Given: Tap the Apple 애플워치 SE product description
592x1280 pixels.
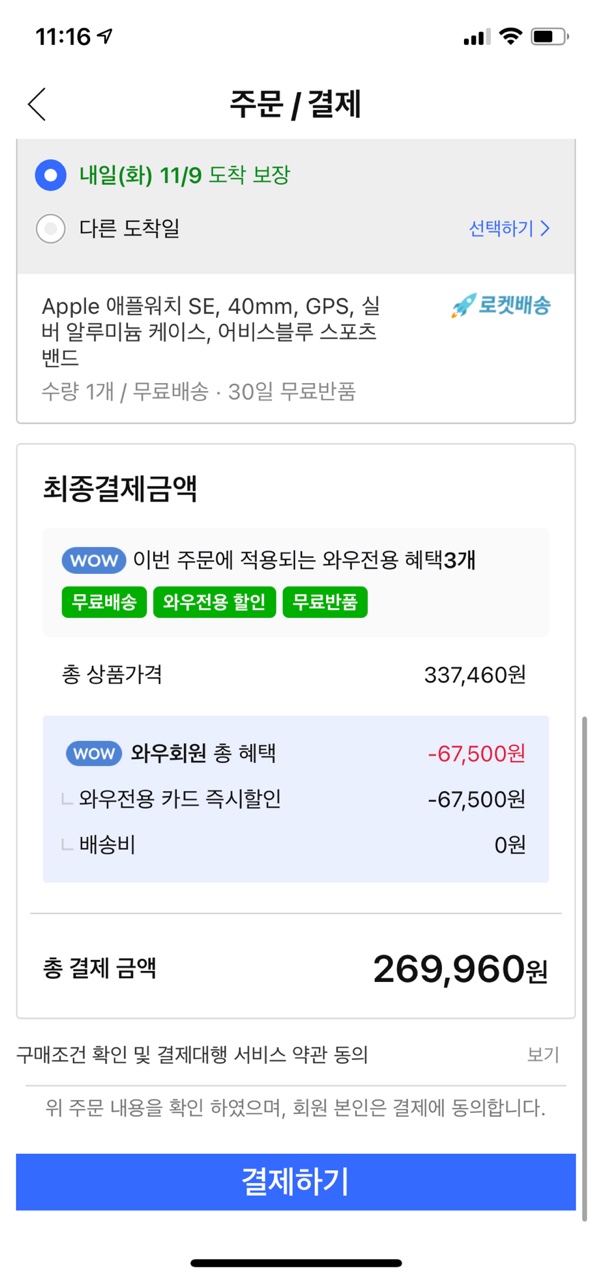Looking at the screenshot, I should click(x=211, y=332).
